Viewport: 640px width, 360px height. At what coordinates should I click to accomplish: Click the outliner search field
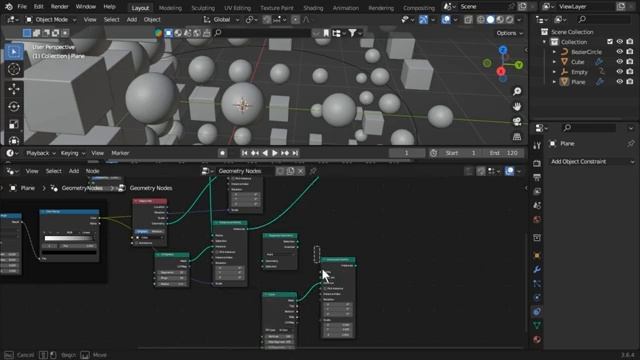[x=604, y=19]
